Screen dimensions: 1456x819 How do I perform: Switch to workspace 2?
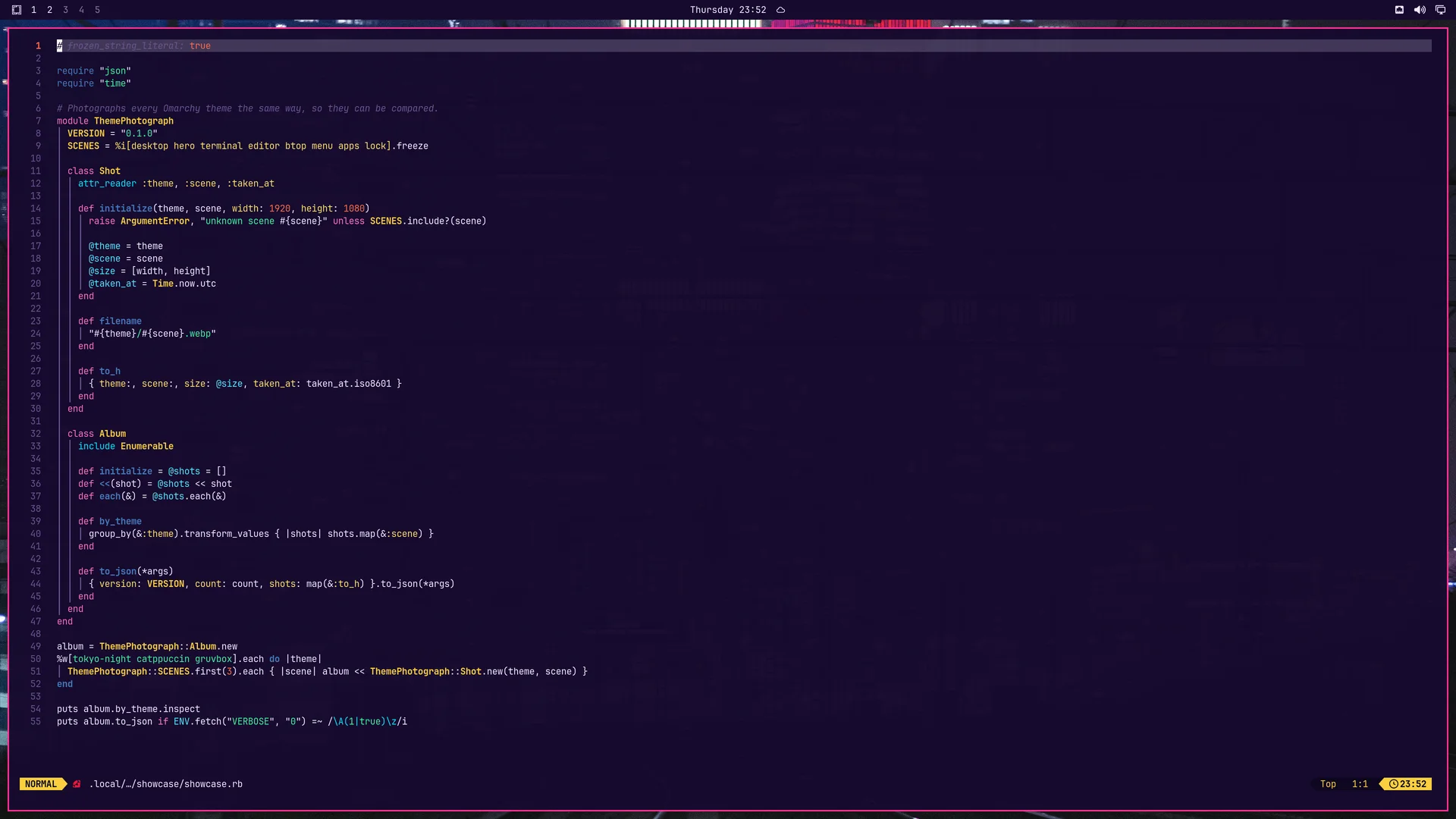coord(49,10)
